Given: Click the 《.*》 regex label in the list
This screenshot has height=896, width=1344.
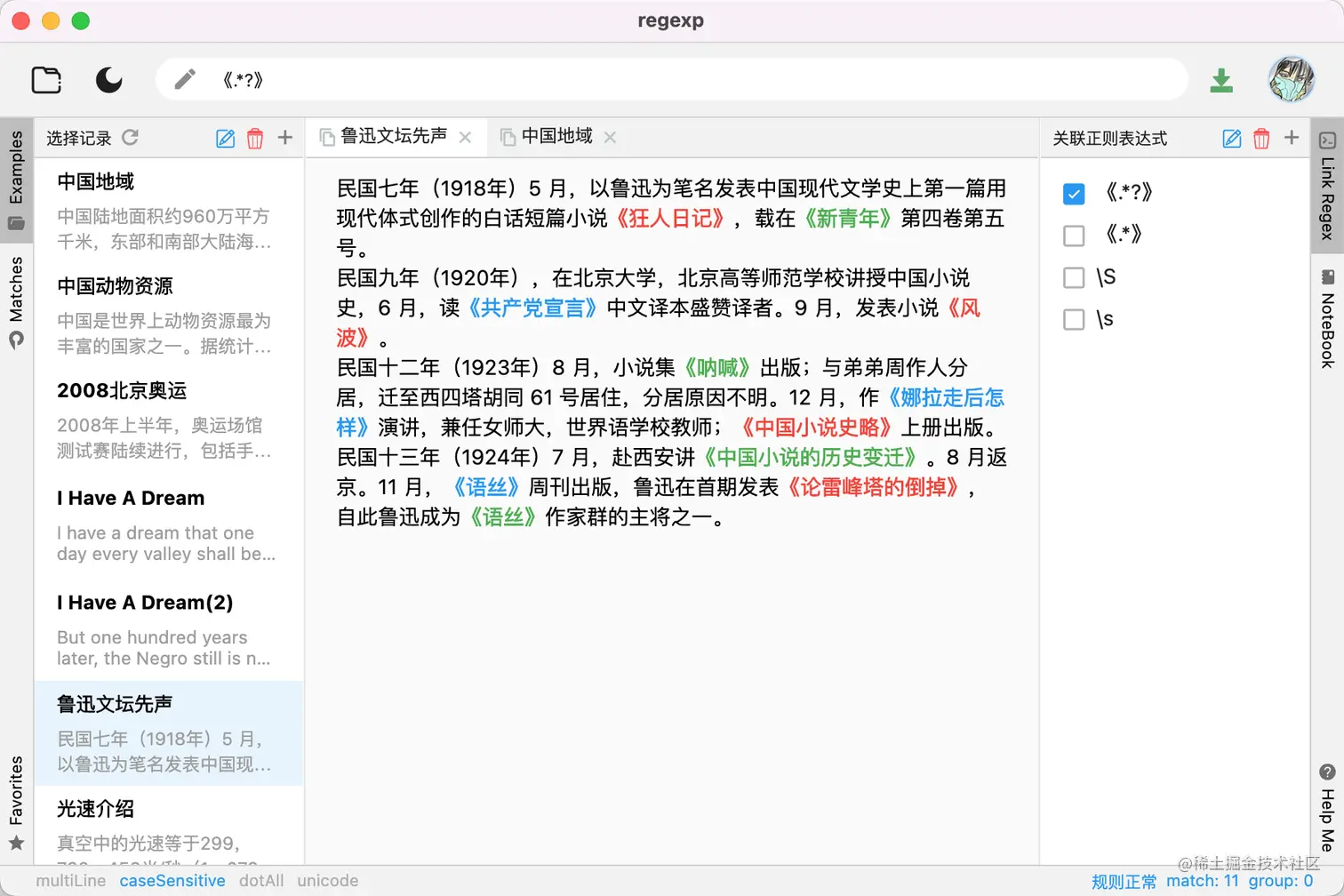Looking at the screenshot, I should coord(1124,236).
